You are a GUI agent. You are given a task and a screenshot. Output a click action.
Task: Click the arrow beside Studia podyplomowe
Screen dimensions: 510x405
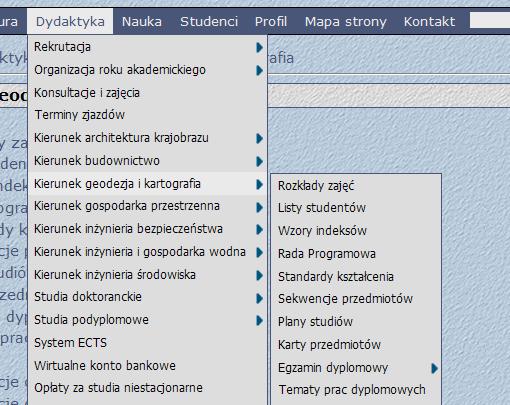(x=259, y=321)
